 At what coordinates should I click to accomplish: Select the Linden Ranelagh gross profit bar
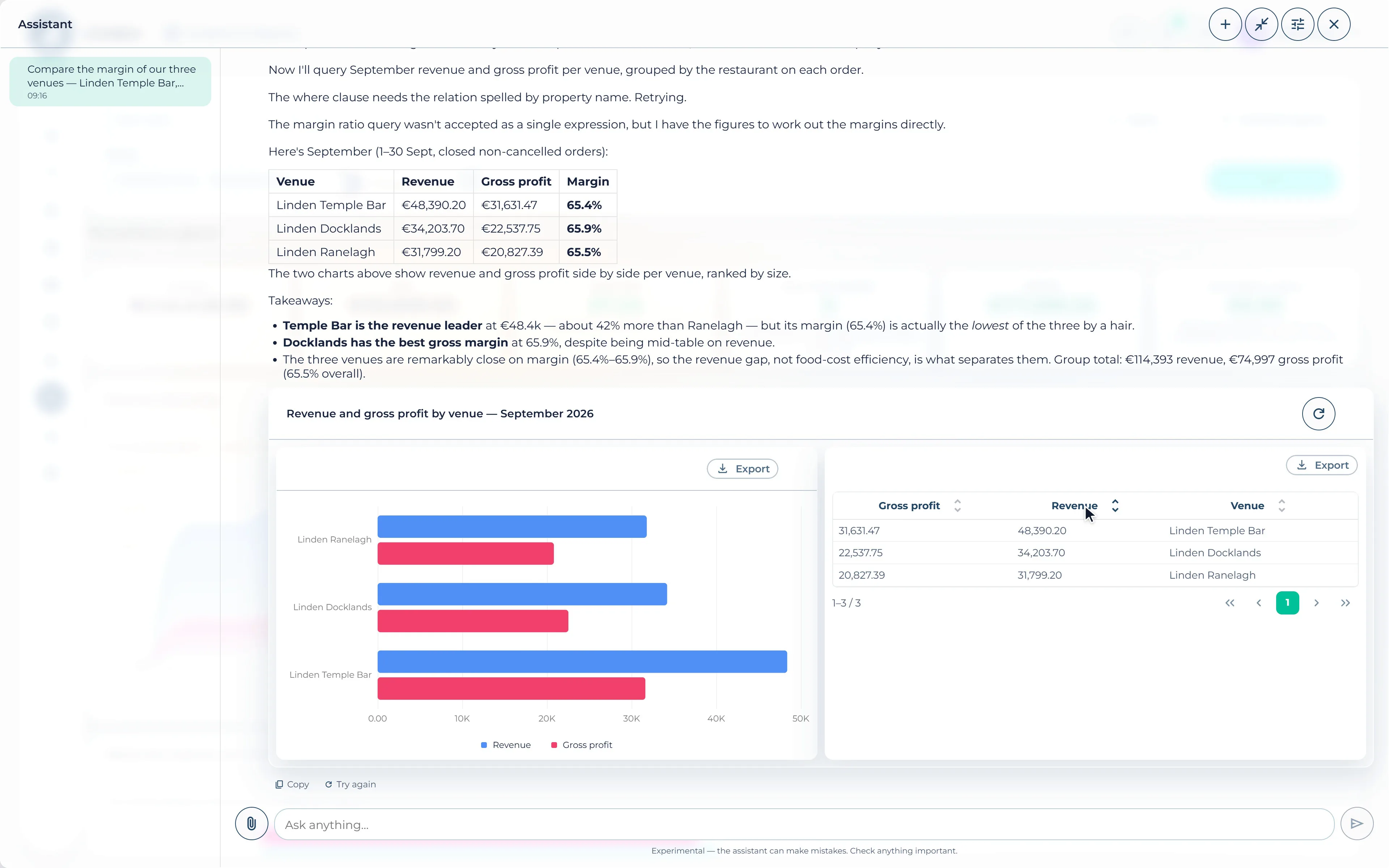466,553
